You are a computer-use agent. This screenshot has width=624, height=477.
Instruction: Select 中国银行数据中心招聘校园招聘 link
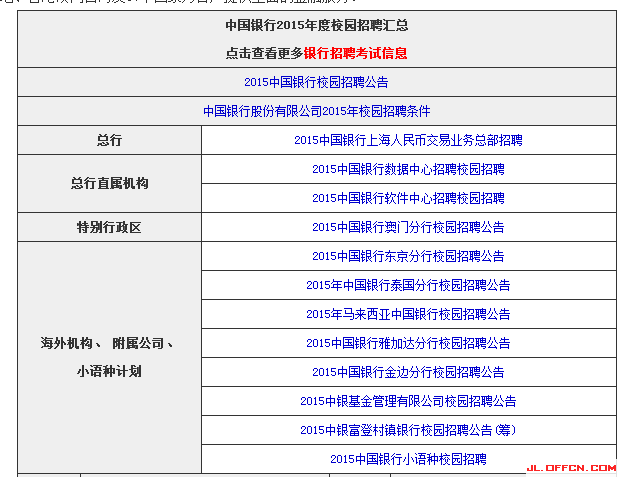click(408, 169)
